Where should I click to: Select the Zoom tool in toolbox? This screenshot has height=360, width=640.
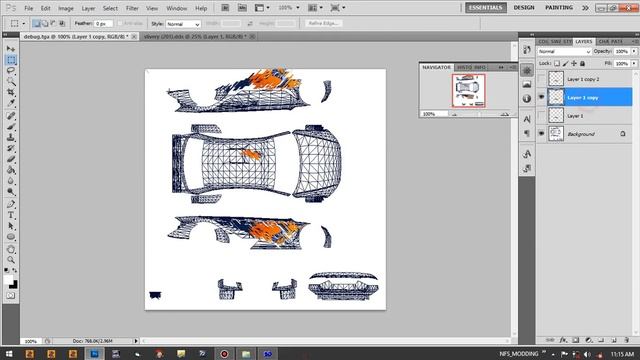11,260
